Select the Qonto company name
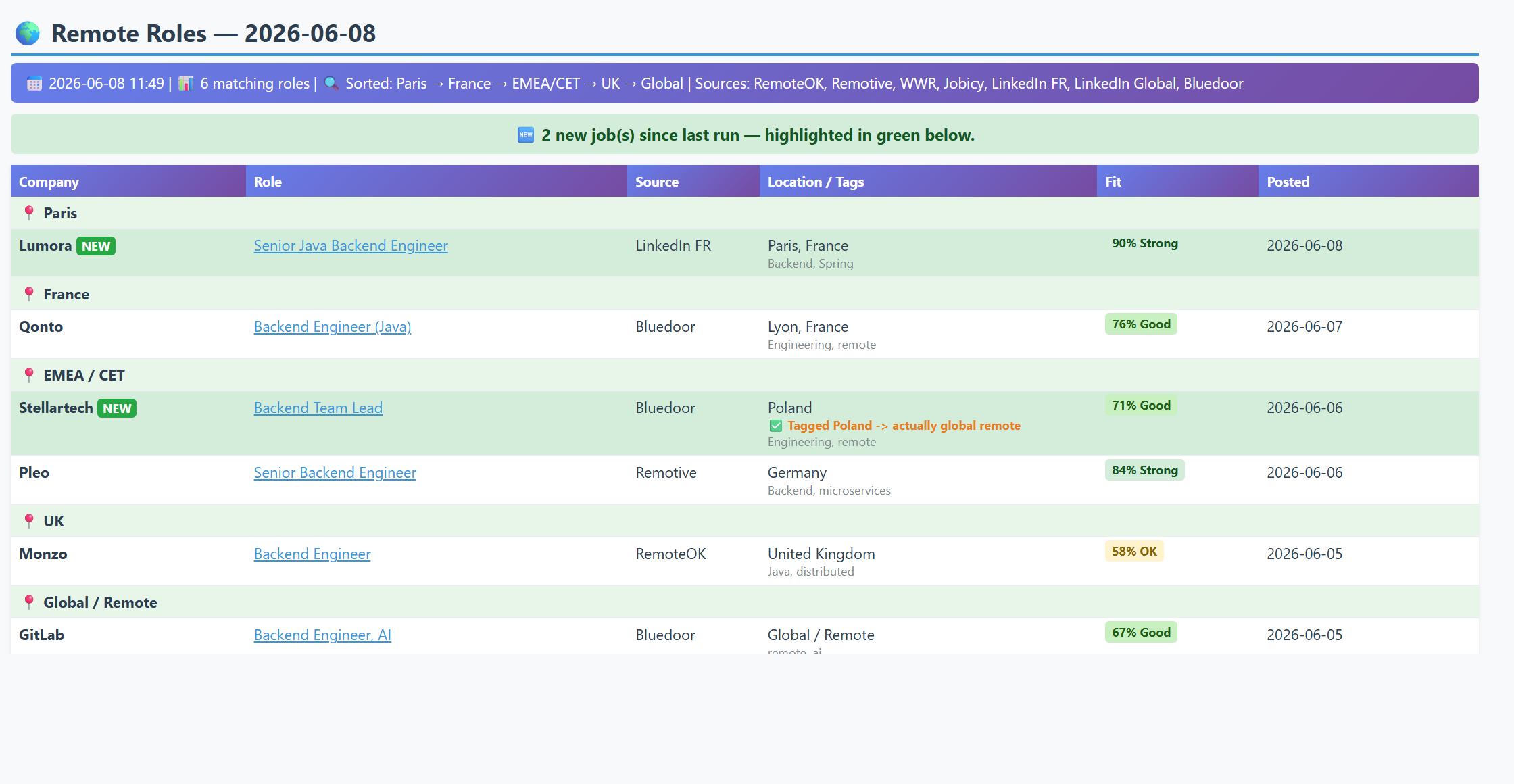 [x=41, y=327]
